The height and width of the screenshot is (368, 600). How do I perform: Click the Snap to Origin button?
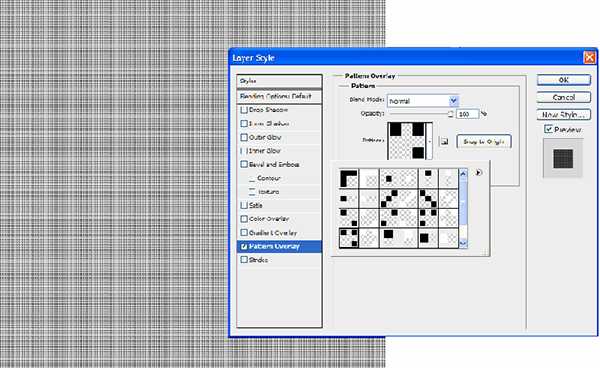pyautogui.click(x=484, y=142)
